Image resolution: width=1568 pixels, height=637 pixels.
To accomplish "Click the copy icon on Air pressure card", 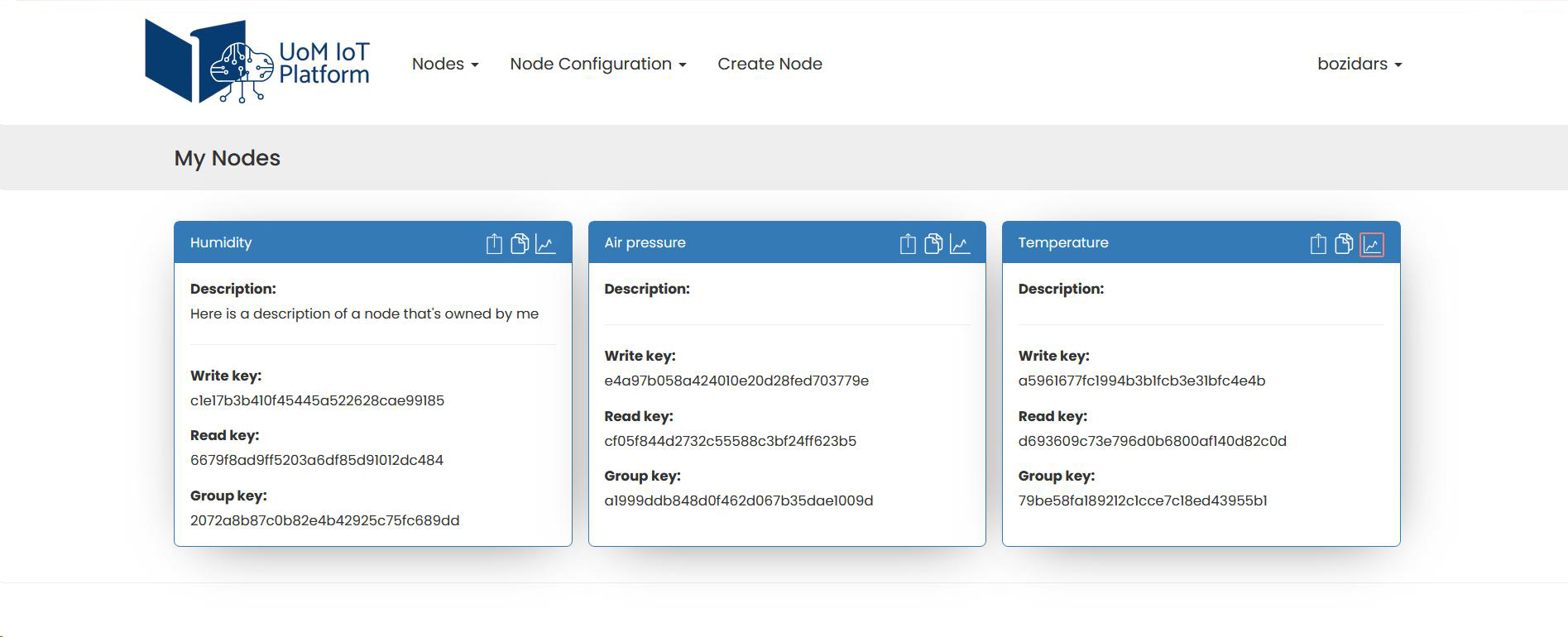I will (933, 244).
